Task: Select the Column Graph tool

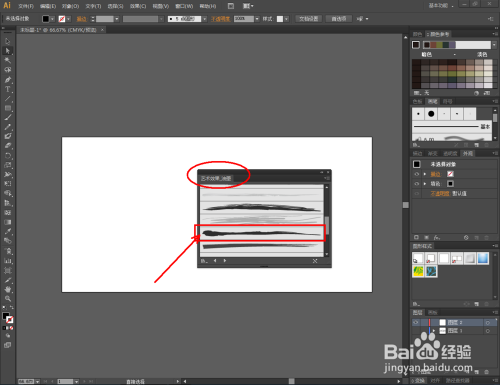Action: (7, 261)
